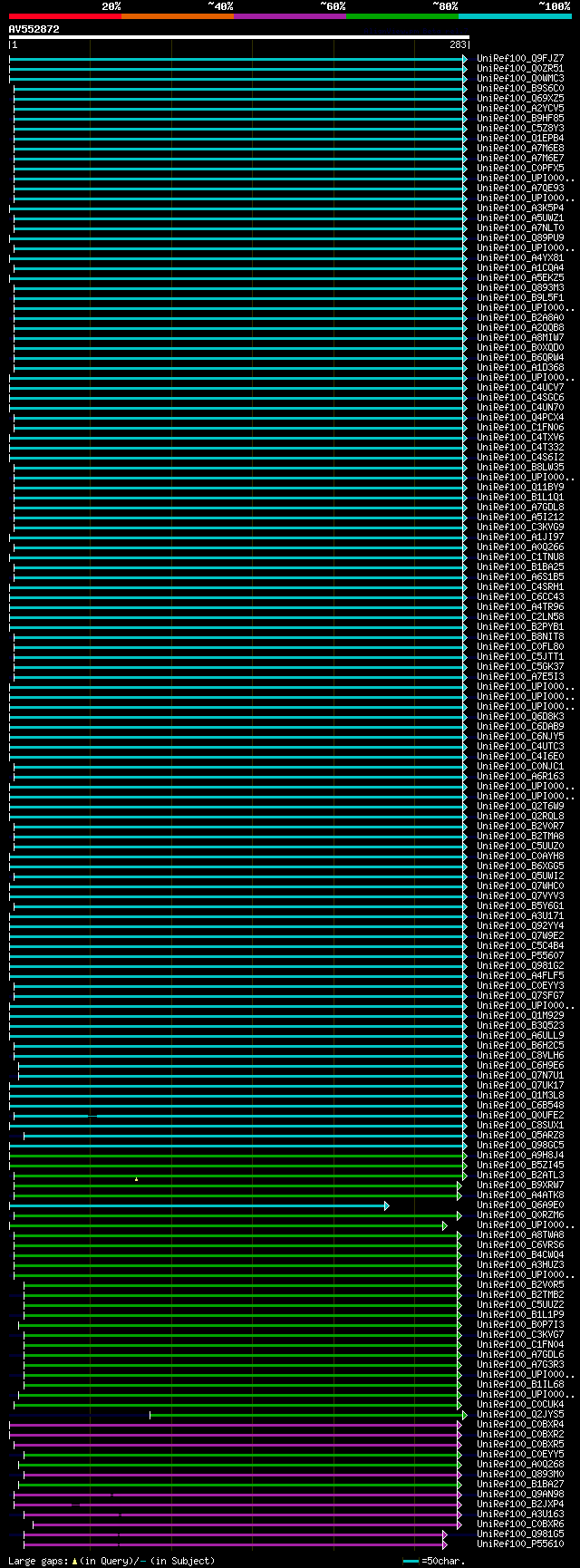
Task: Open the hit UniRef100_P55607
Action: [520, 955]
